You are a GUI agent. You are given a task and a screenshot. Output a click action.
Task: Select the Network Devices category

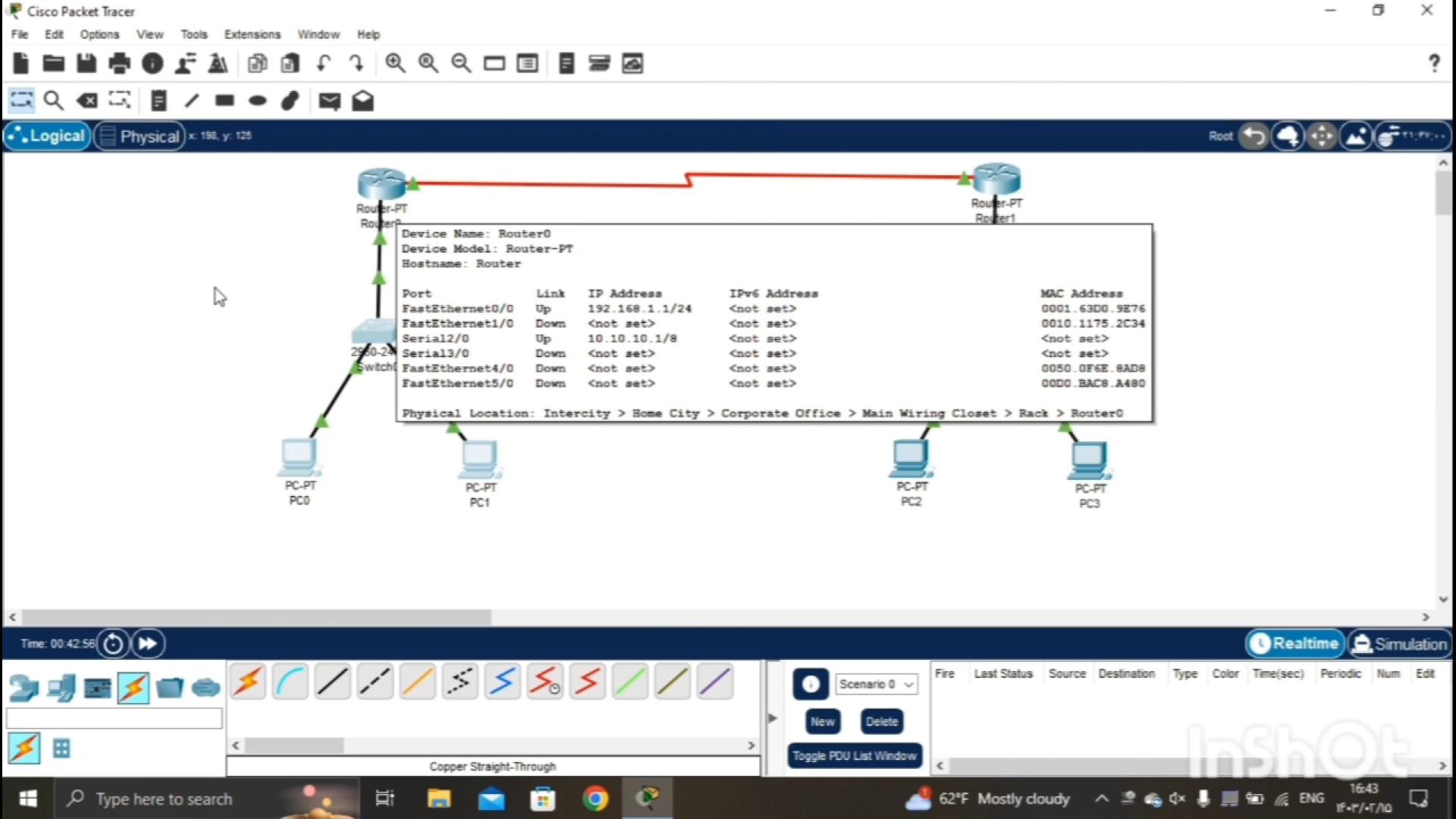[x=24, y=688]
